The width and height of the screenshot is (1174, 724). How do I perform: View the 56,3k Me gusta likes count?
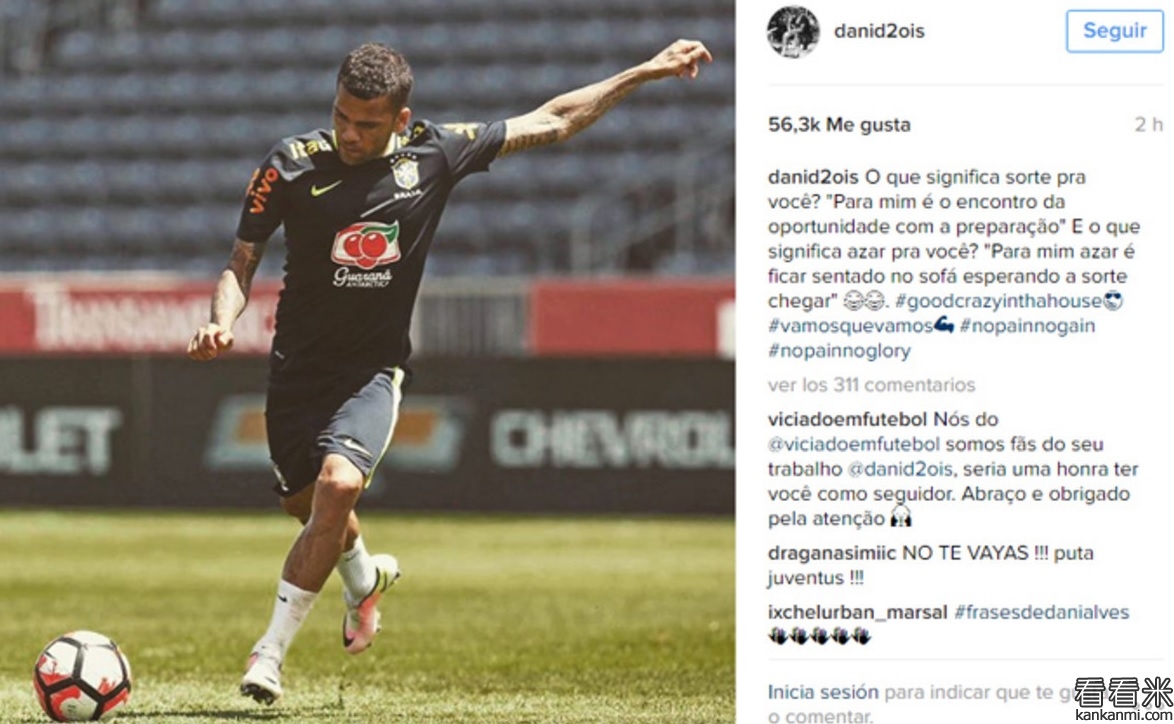click(x=839, y=124)
